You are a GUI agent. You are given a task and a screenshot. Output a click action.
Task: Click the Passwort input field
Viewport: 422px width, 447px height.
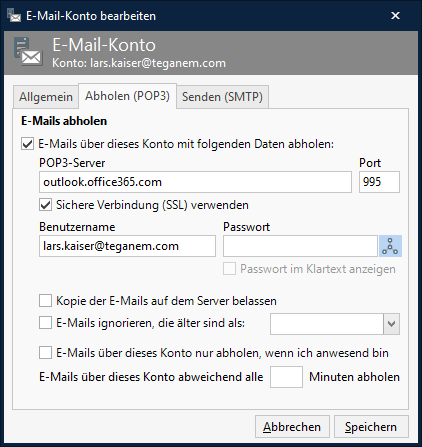click(300, 246)
